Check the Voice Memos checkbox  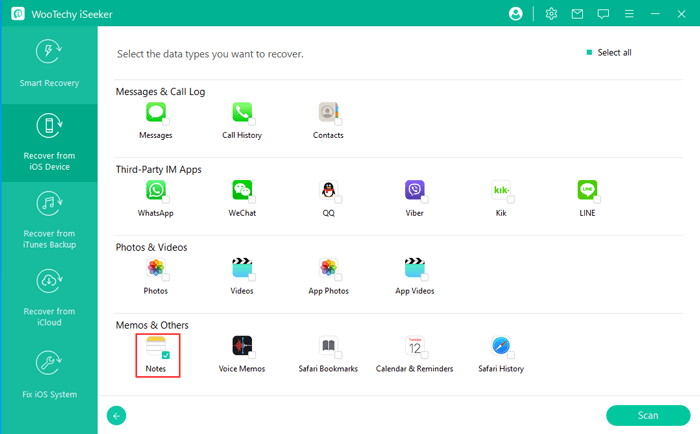[x=252, y=355]
